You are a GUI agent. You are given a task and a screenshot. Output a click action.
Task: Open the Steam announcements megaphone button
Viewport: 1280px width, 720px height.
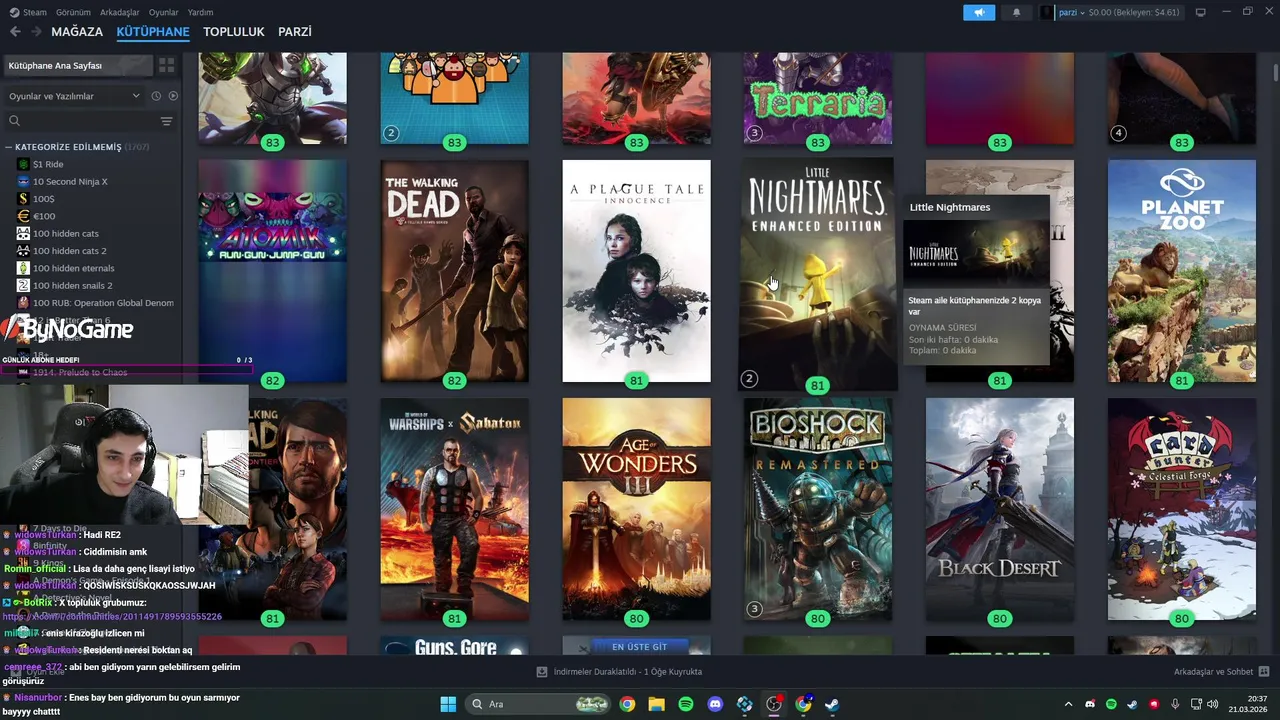click(979, 12)
